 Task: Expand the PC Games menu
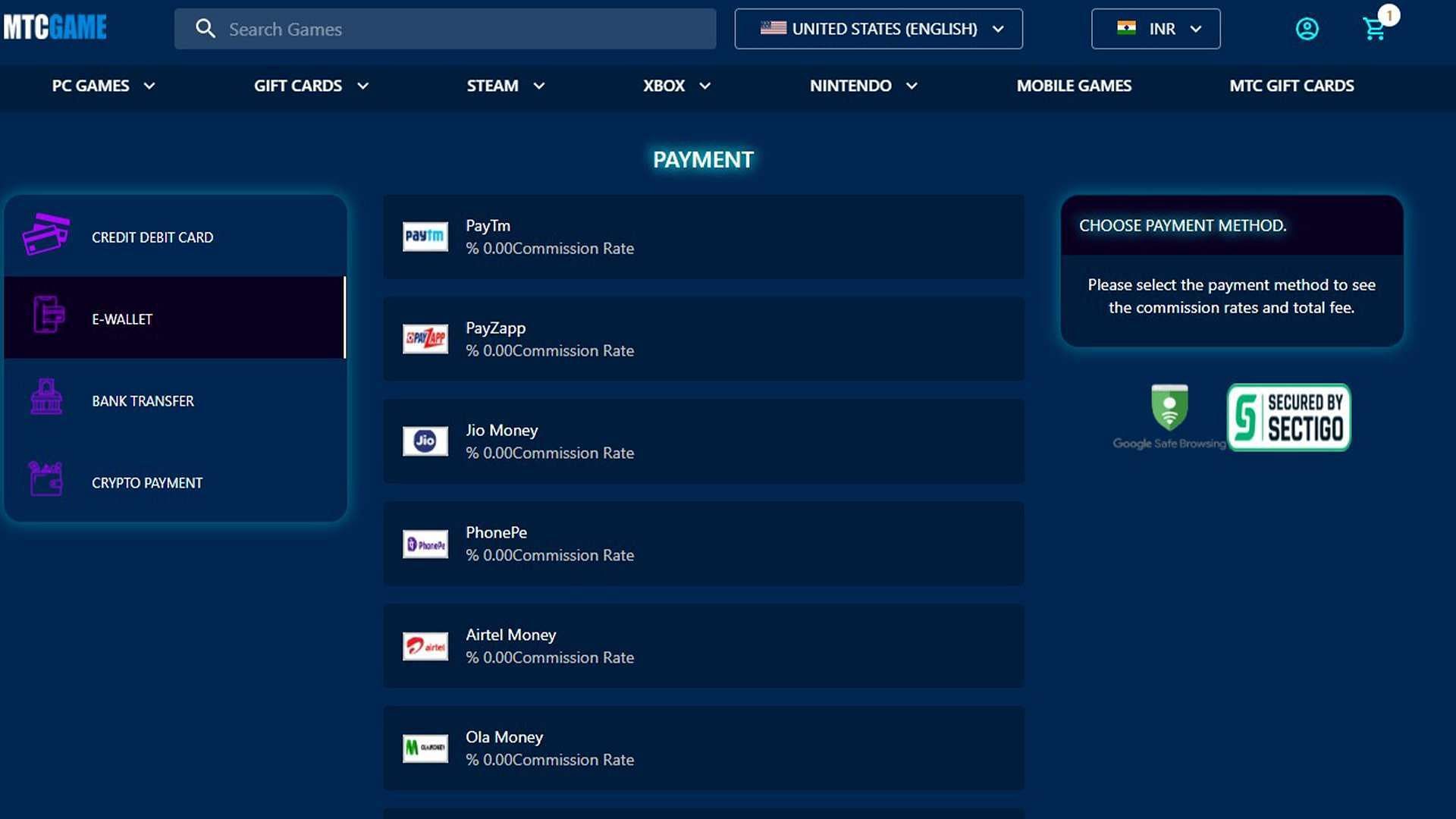coord(103,86)
